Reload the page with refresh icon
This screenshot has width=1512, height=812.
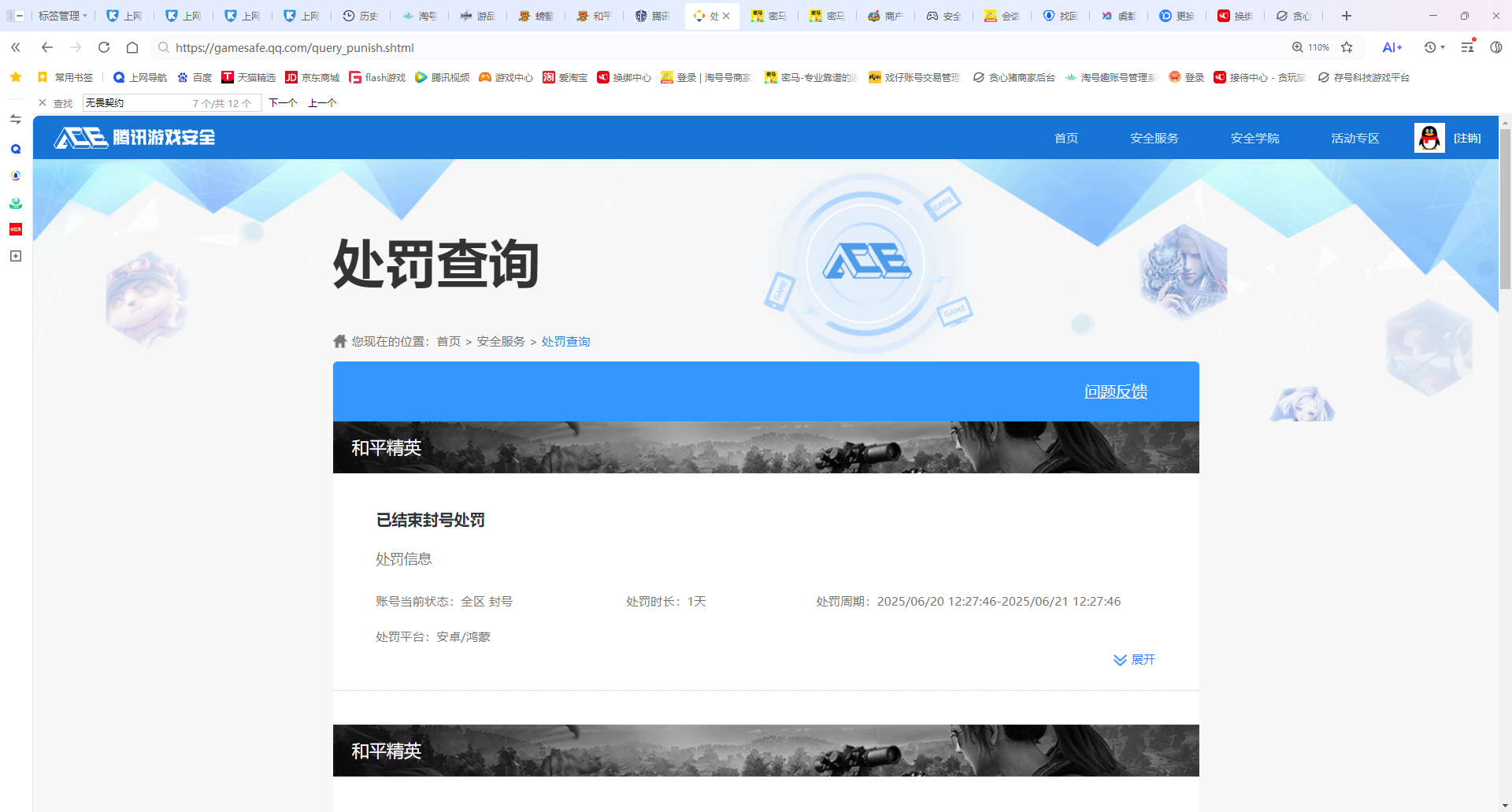(103, 47)
